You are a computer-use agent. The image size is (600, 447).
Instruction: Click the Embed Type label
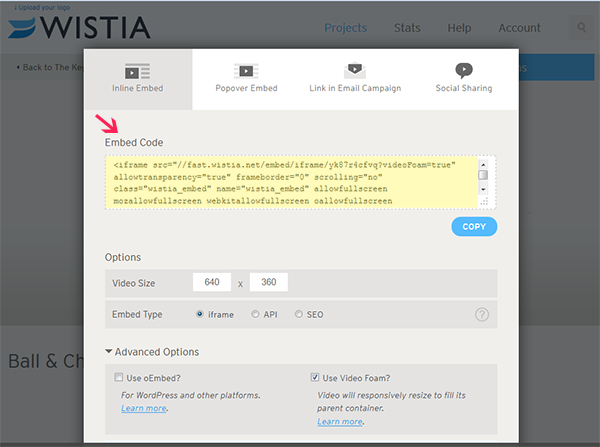(x=137, y=315)
